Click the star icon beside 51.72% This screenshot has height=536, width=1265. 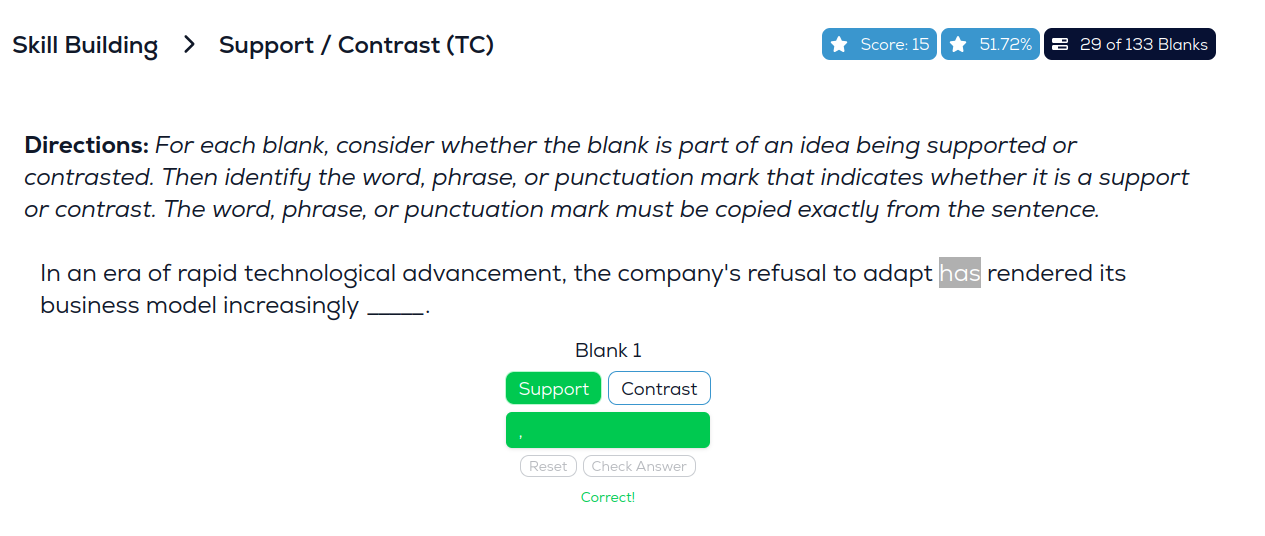958,45
